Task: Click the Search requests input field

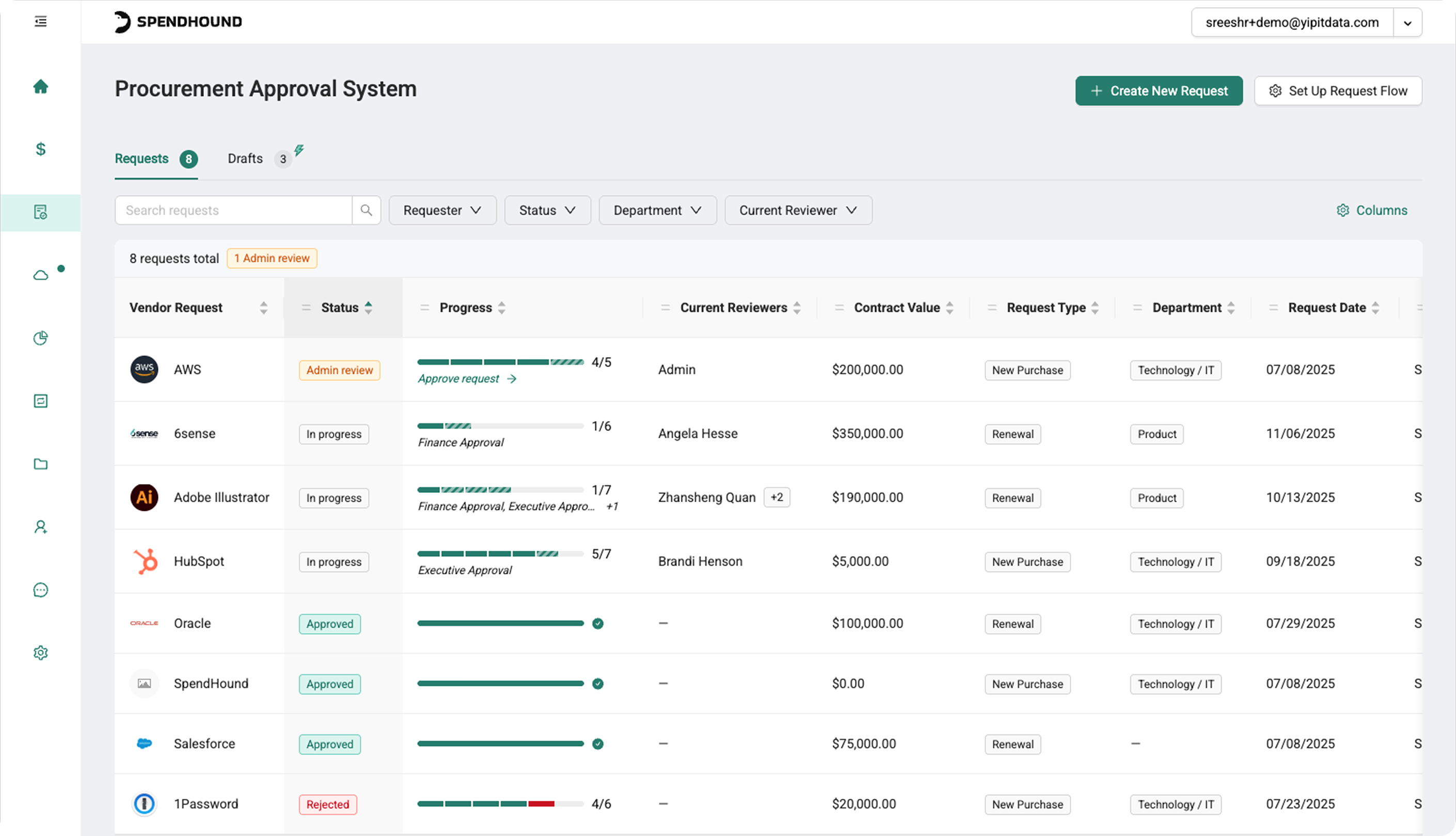Action: 233,210
